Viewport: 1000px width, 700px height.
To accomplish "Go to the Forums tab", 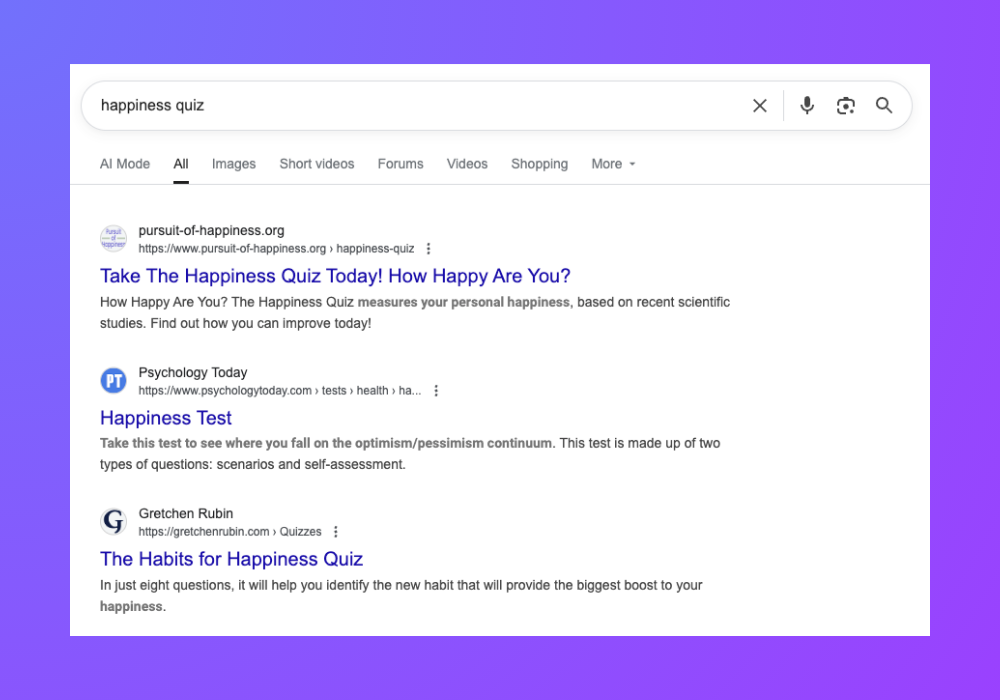I will (401, 164).
